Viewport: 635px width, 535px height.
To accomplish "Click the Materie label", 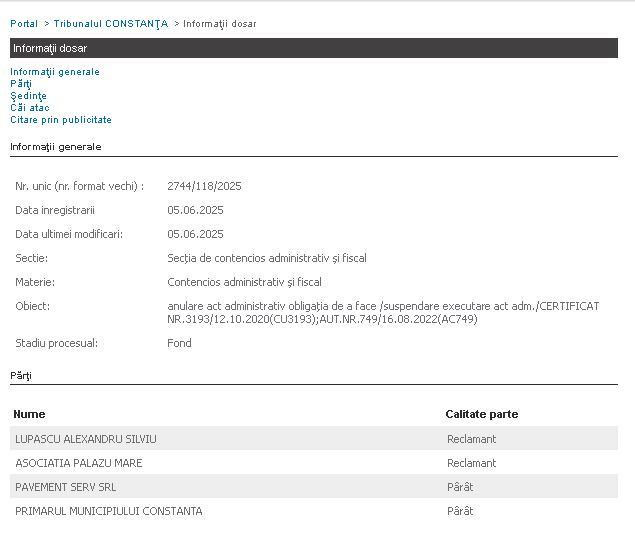I will coord(35,282).
